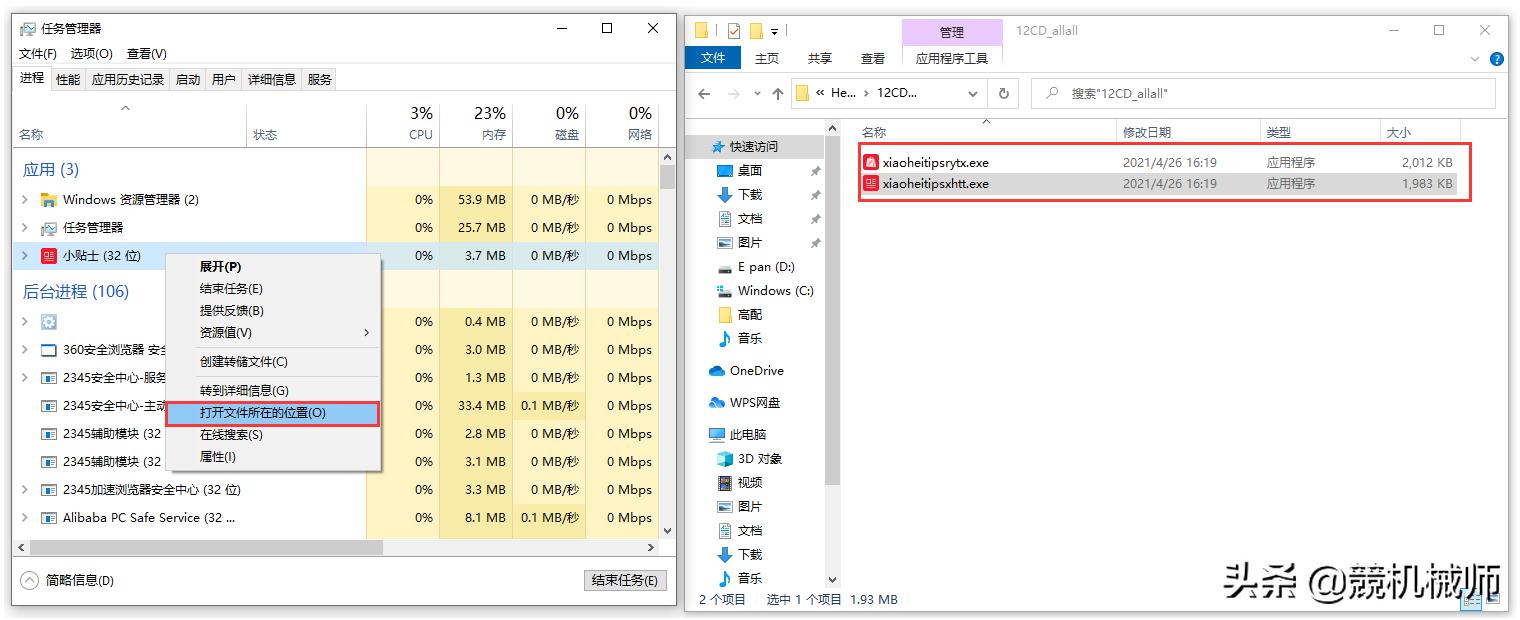The width and height of the screenshot is (1520, 620).
Task: Open WPS网盘 in the Explorer sidebar
Action: coord(744,403)
